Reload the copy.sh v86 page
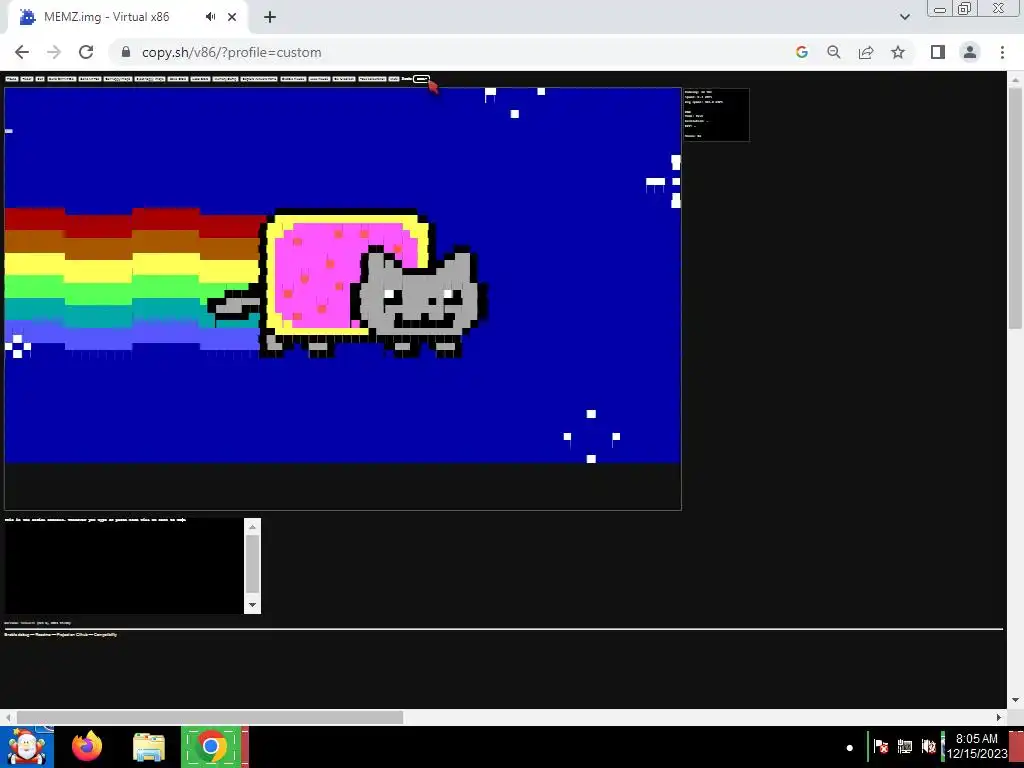 86,52
